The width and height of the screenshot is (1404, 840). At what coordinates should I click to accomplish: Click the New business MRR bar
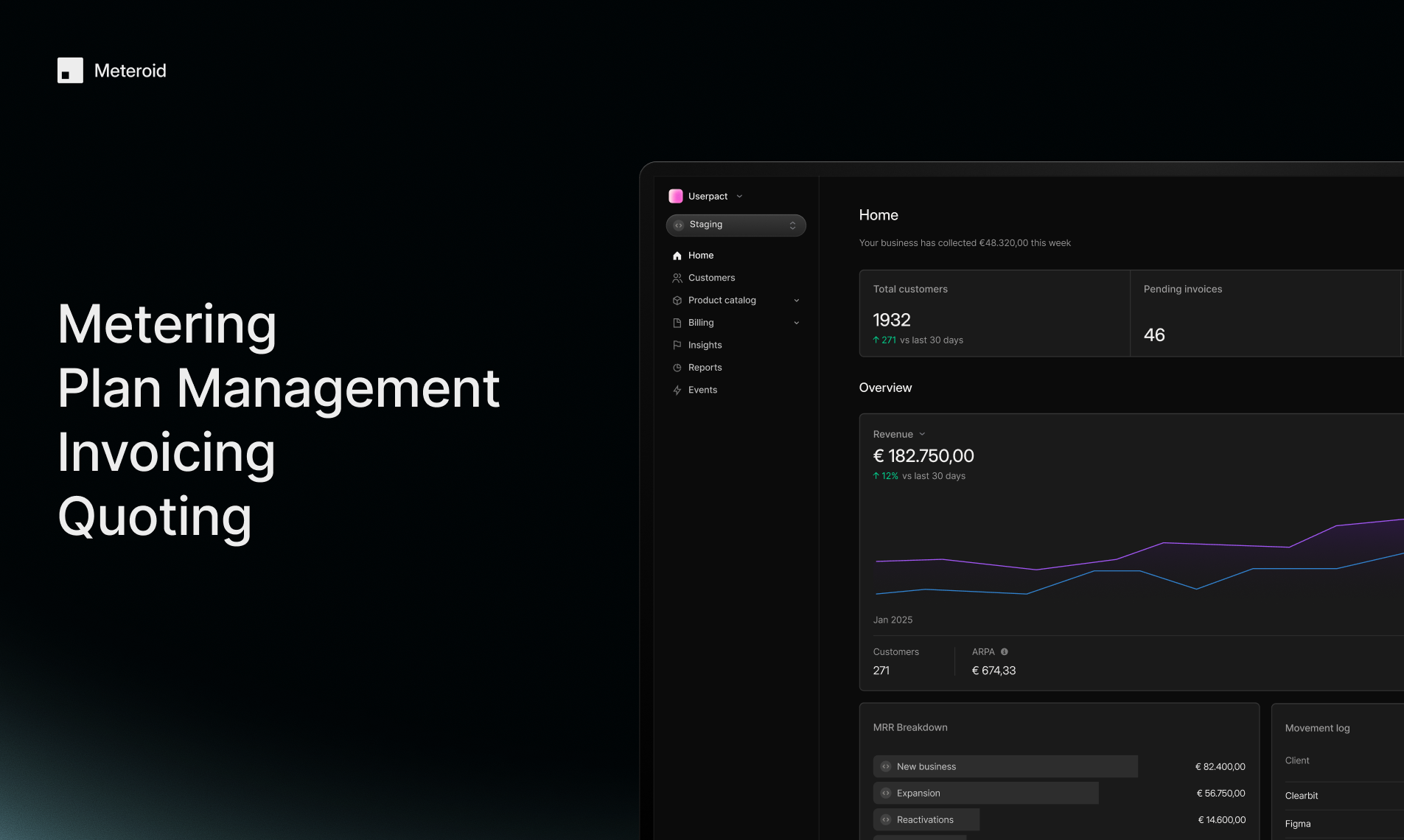[1005, 766]
